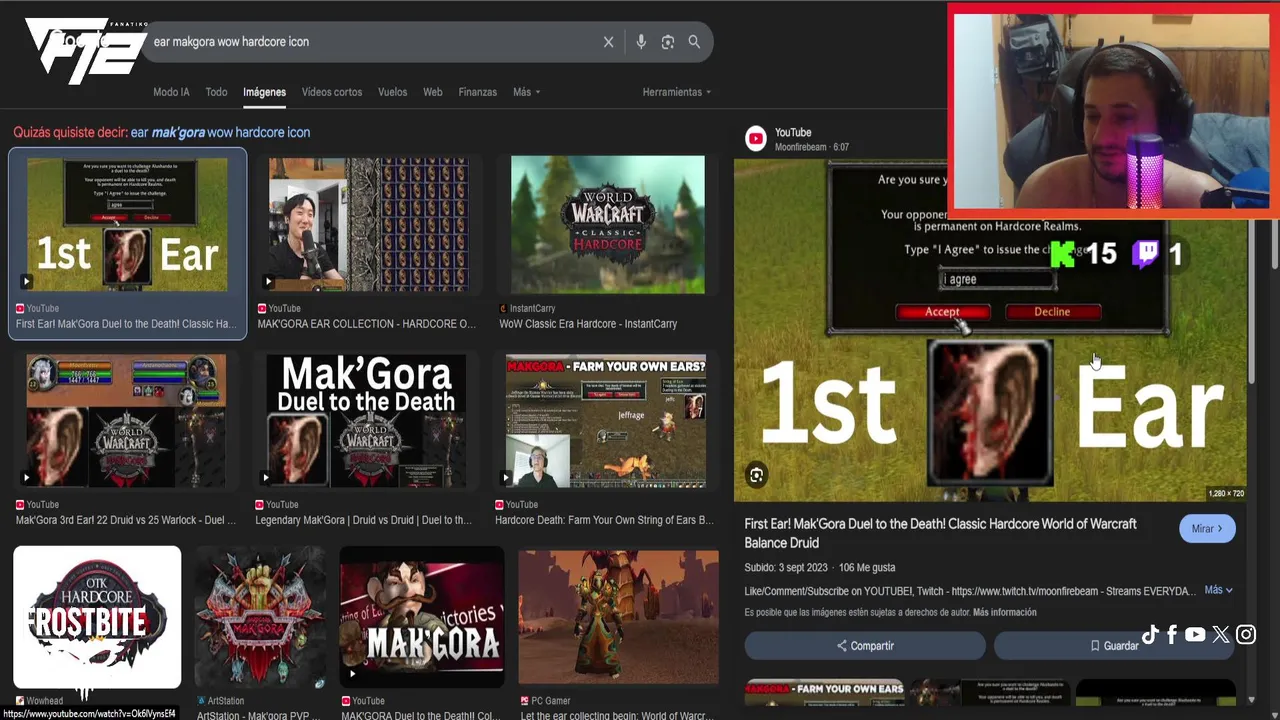Click Kick viewer count icon

[1063, 254]
